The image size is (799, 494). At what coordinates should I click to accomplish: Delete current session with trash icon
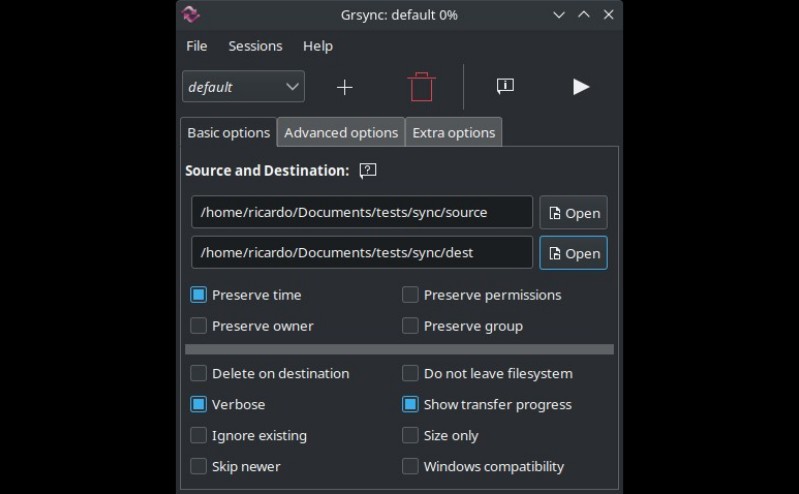point(421,87)
